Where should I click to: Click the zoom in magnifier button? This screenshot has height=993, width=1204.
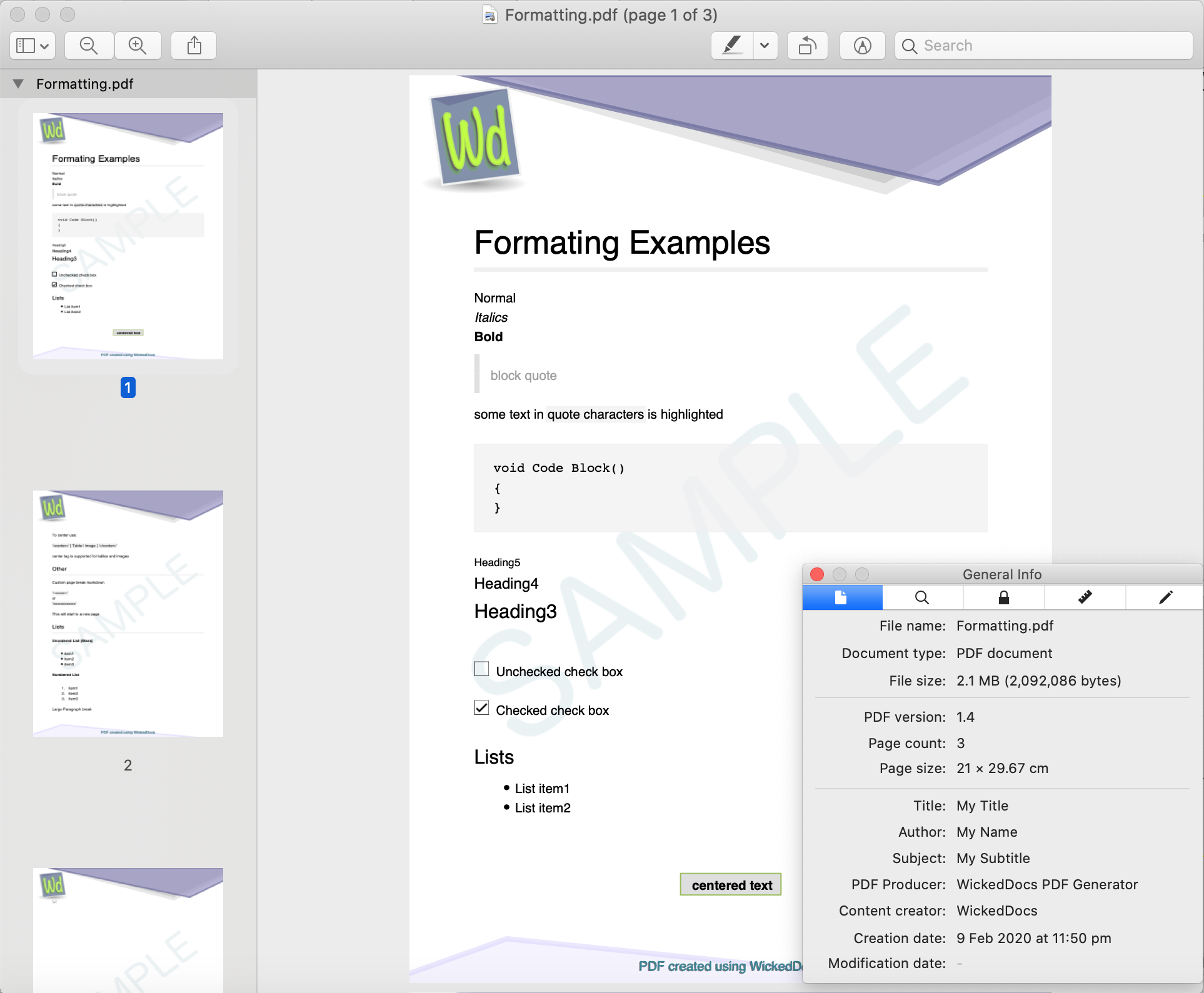point(138,46)
